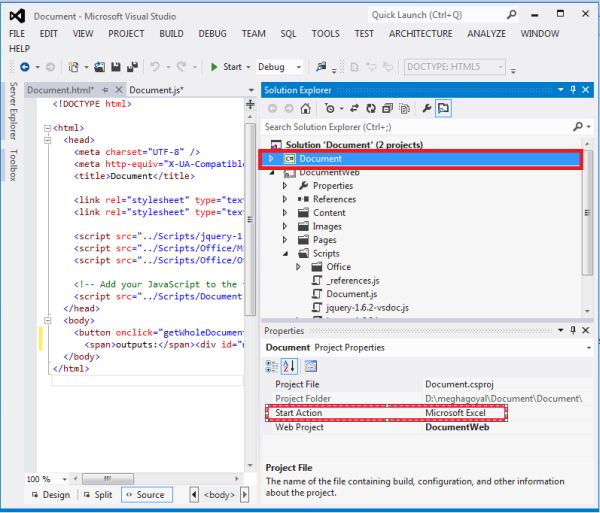Toggle Preview Selected Items in Solution Explorer
Screen dimensions: 600x513
point(443,108)
